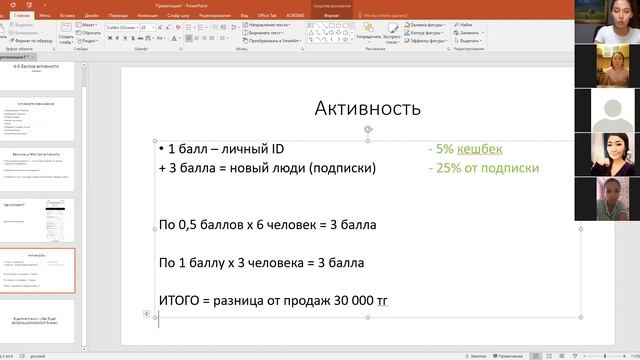Screen dimensions: 640x360
Task: Click the zoom slider handle in status bar
Action: click(x=605, y=356)
